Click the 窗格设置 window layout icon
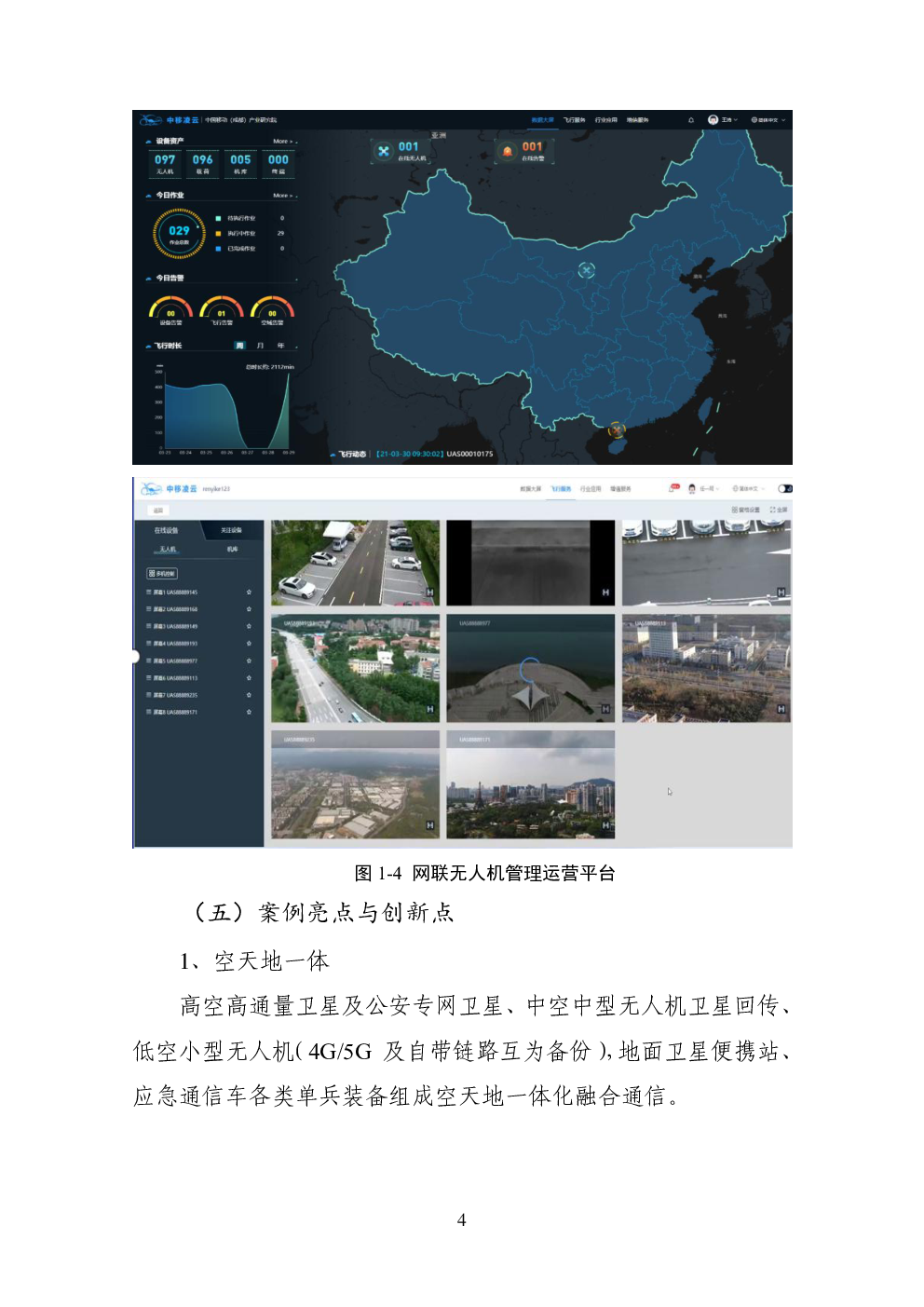 (735, 510)
